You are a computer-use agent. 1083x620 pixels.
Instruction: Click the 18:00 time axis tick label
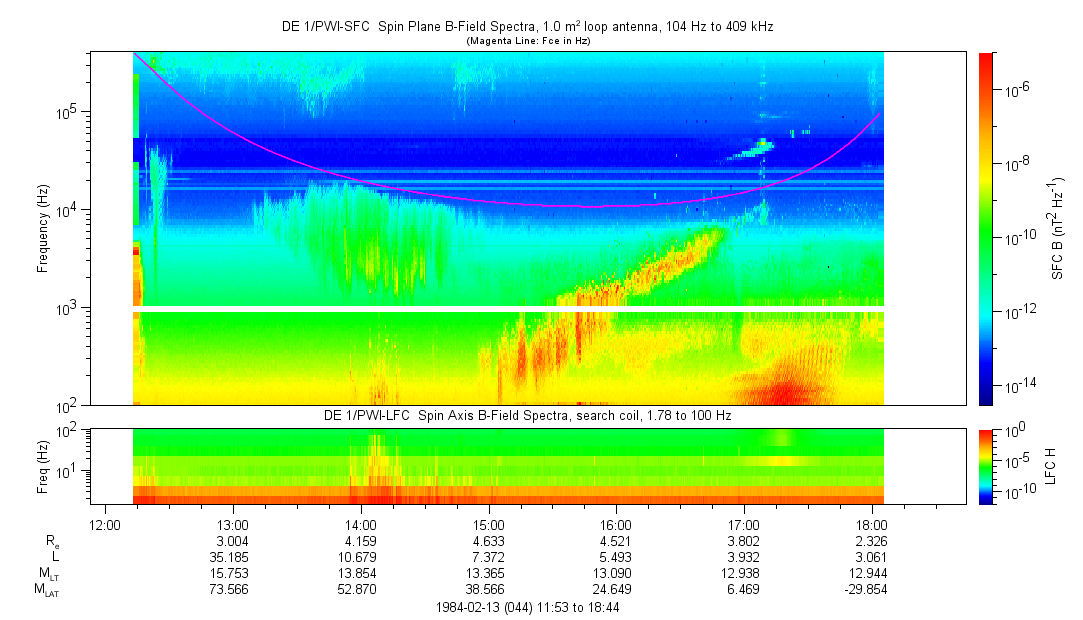pyautogui.click(x=871, y=524)
